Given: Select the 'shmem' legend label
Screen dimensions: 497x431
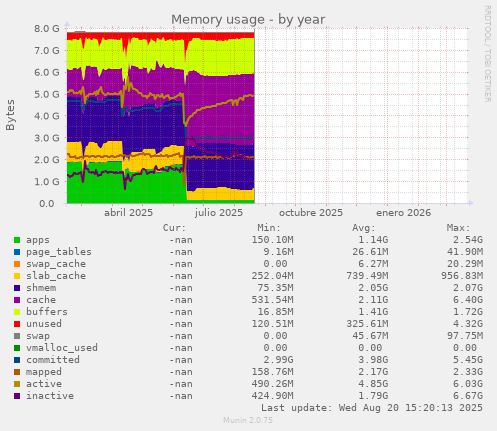Looking at the screenshot, I should (41, 288).
